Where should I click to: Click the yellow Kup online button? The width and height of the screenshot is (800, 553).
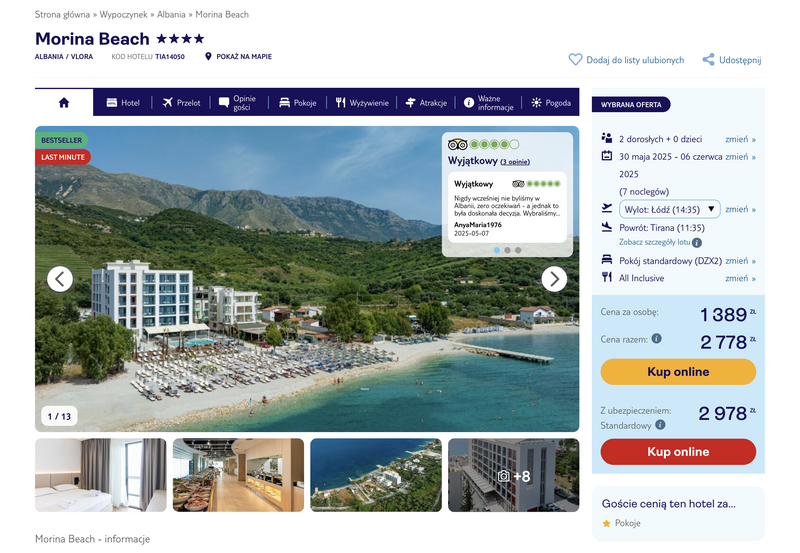point(678,371)
